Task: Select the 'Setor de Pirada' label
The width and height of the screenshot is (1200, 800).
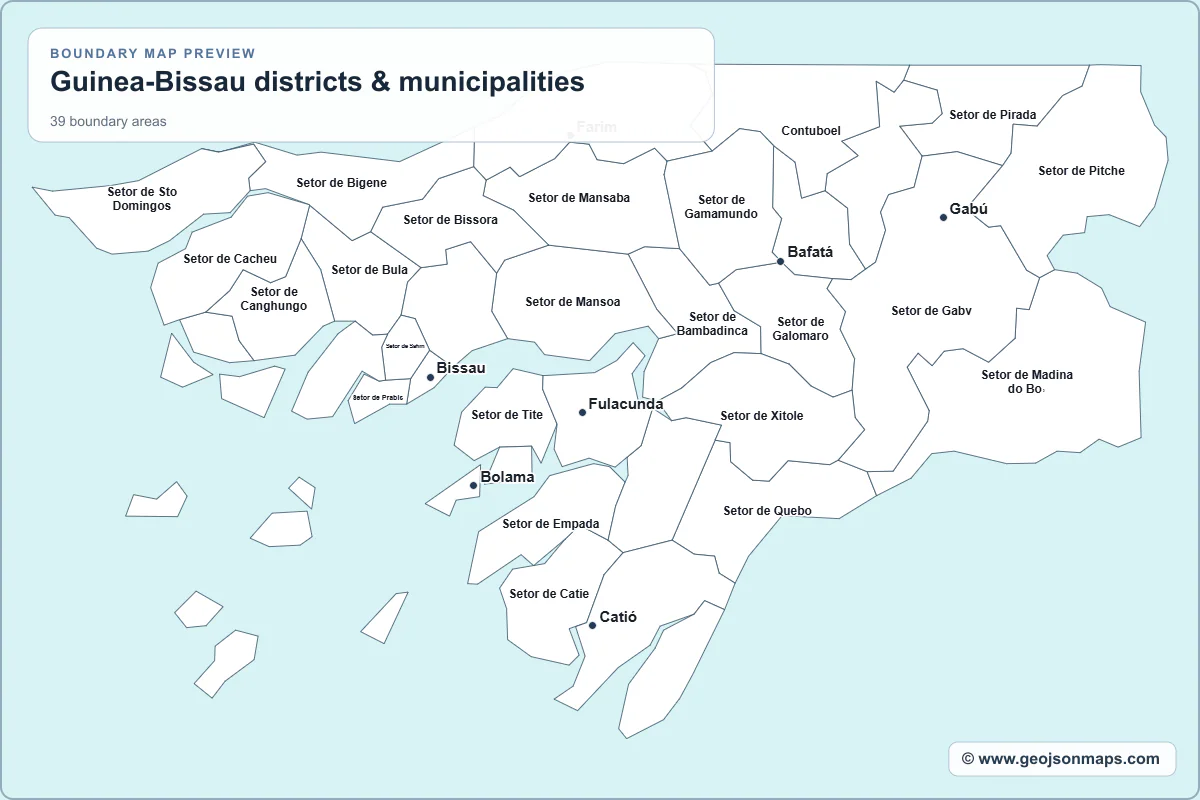Action: coord(993,115)
